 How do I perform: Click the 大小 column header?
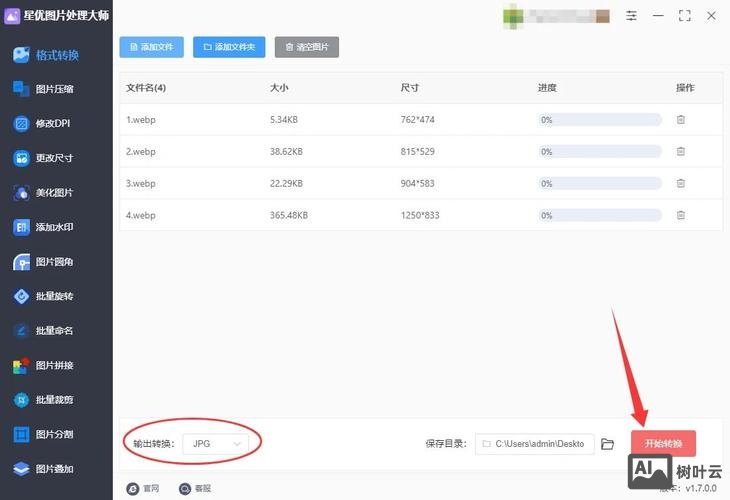tap(279, 88)
